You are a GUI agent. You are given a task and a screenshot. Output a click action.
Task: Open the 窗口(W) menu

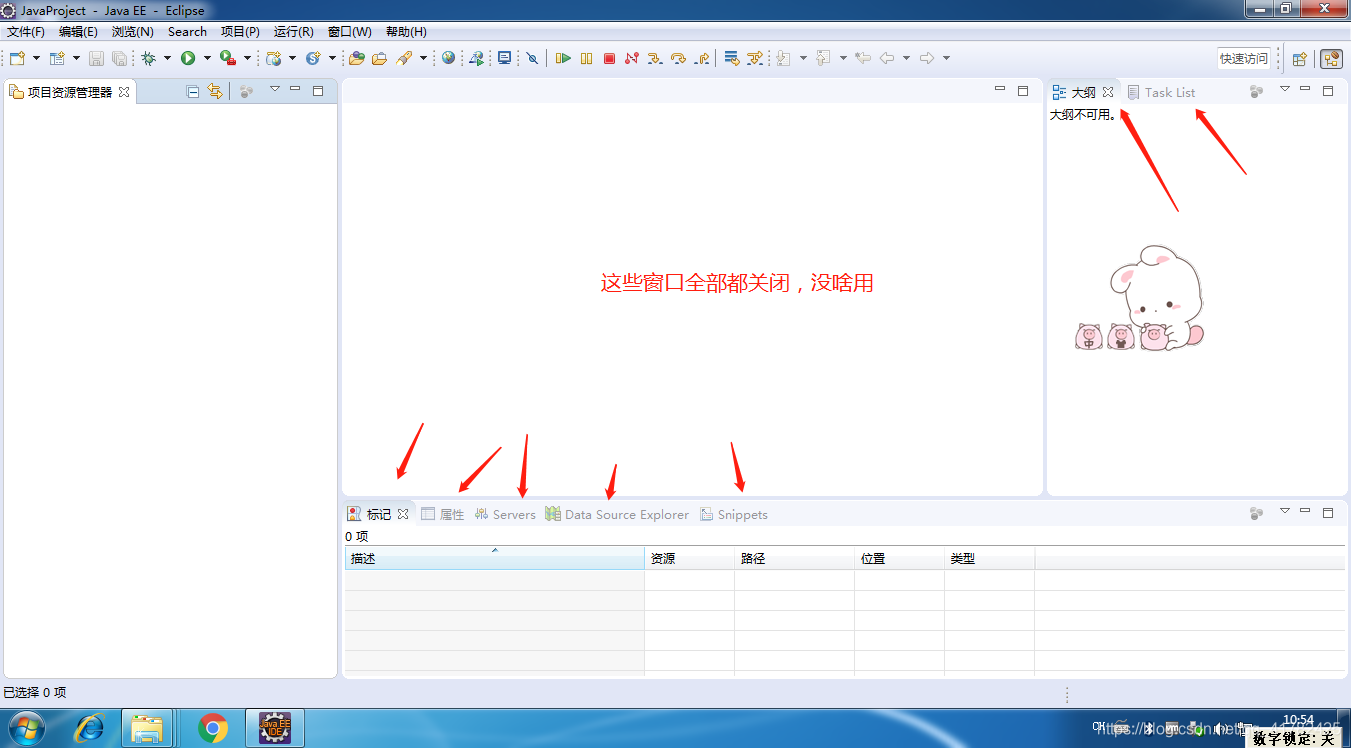(349, 31)
